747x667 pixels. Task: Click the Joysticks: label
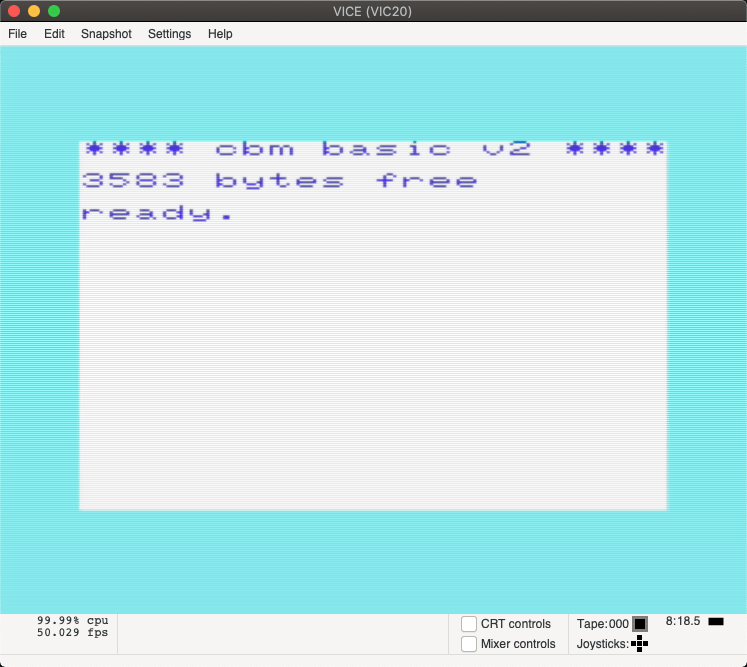pyautogui.click(x=603, y=644)
